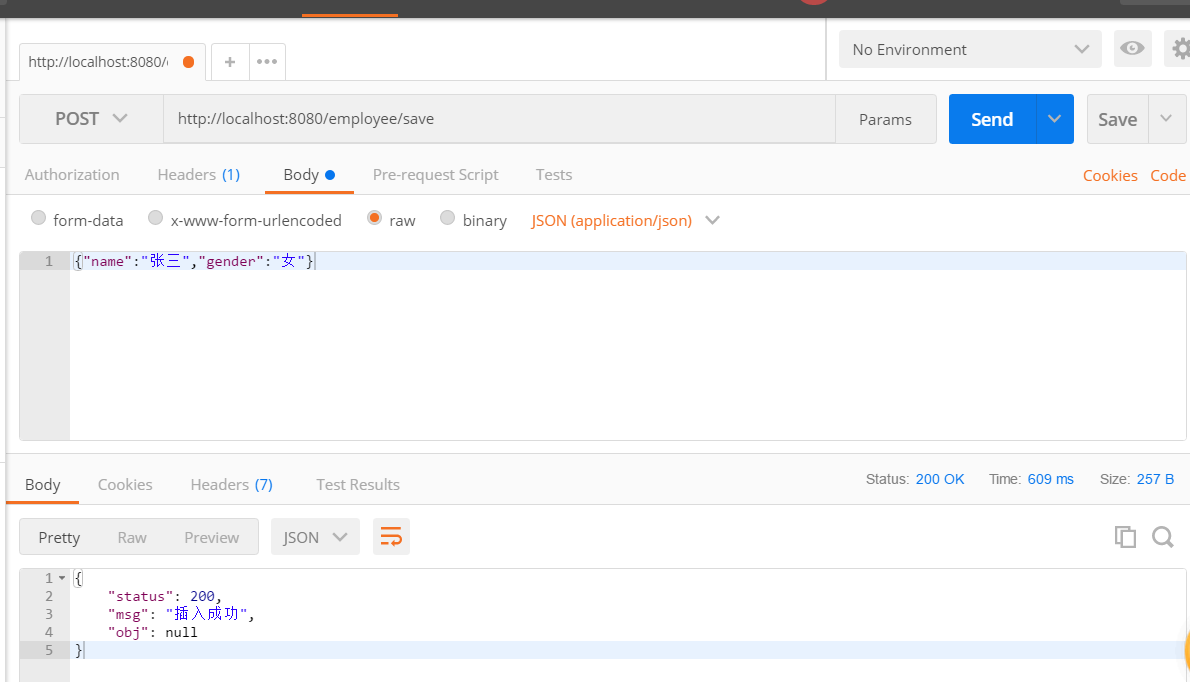This screenshot has height=682, width=1190.
Task: Select the form-data radio option
Action: tap(39, 218)
